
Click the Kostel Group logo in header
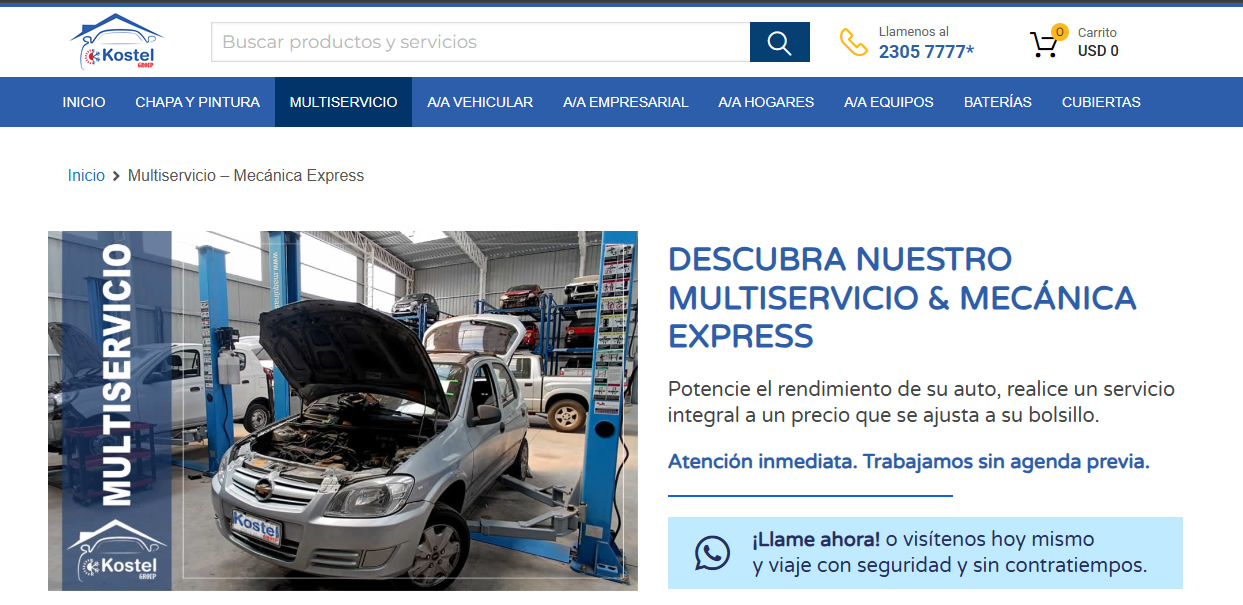pos(116,42)
